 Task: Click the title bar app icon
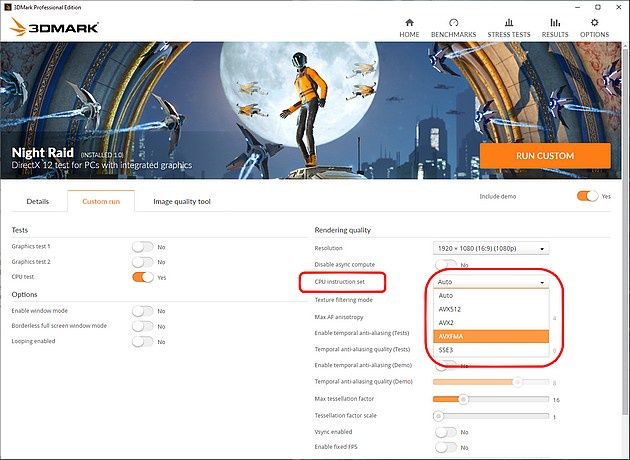(8, 7)
